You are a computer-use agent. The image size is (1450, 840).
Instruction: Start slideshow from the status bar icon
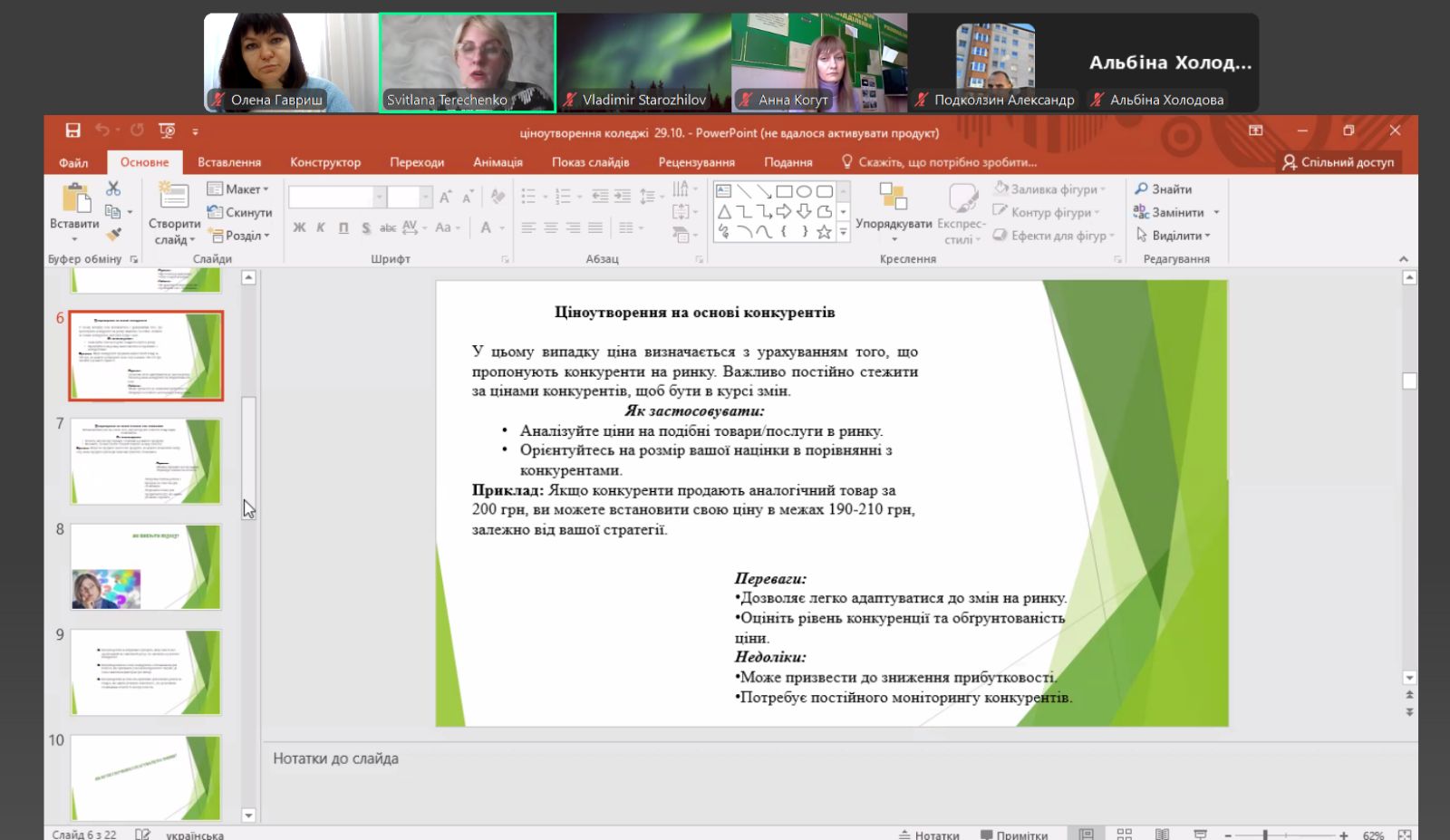(1200, 834)
